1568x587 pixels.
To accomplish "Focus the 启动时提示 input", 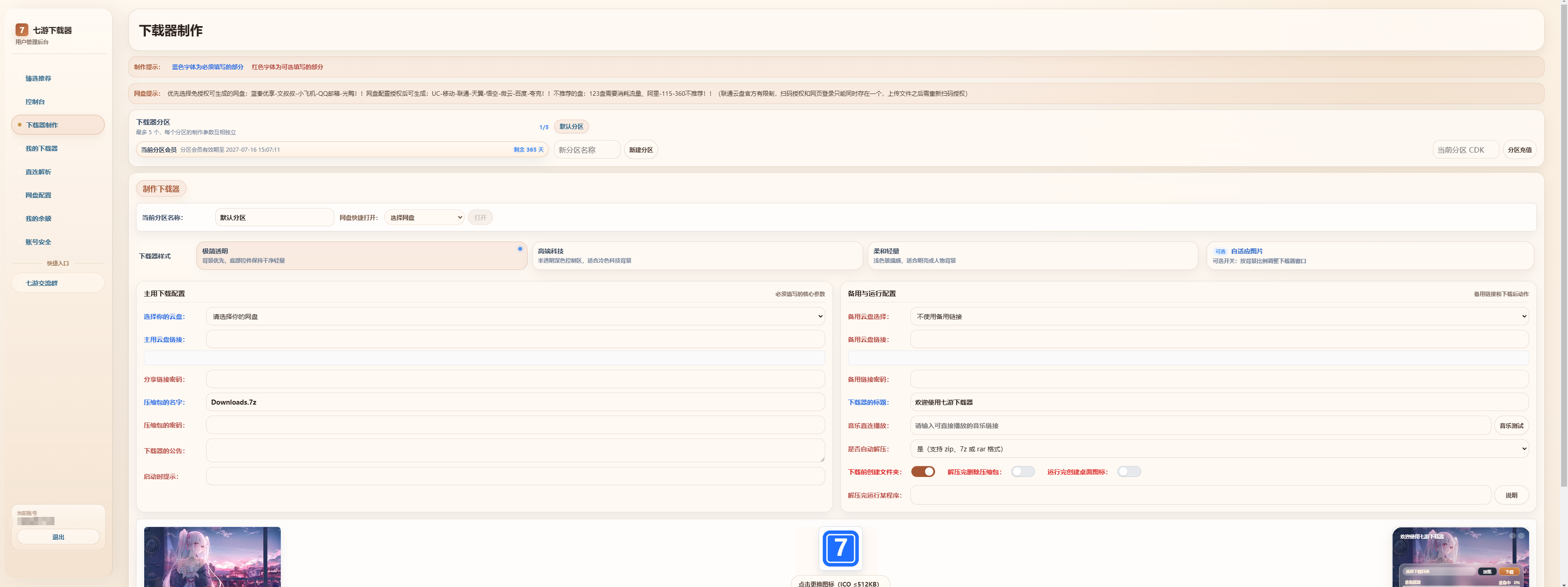I will coord(516,476).
